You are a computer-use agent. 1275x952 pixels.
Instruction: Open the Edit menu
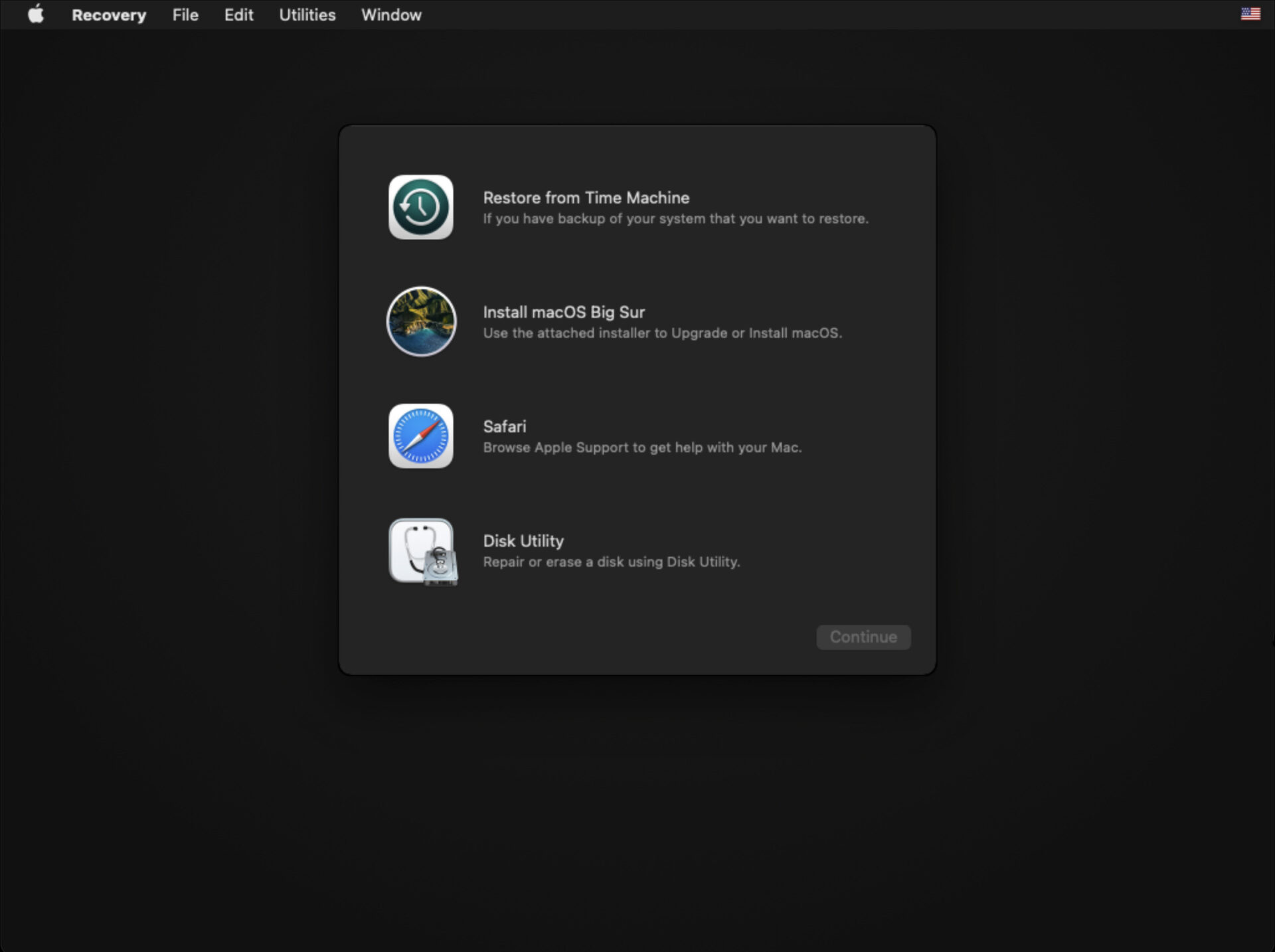click(238, 15)
